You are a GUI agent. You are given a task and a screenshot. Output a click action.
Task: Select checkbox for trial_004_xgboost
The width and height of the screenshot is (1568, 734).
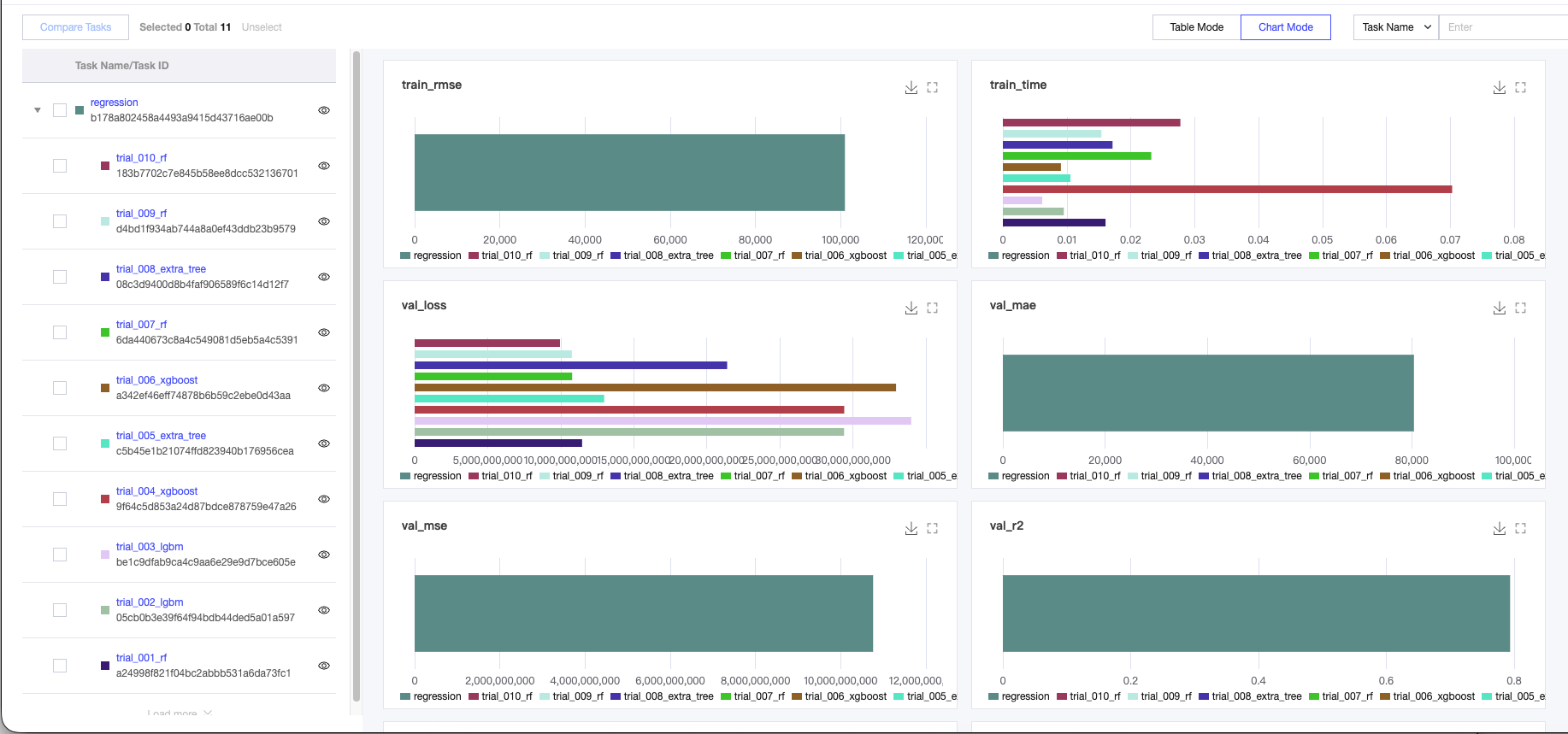tap(60, 499)
